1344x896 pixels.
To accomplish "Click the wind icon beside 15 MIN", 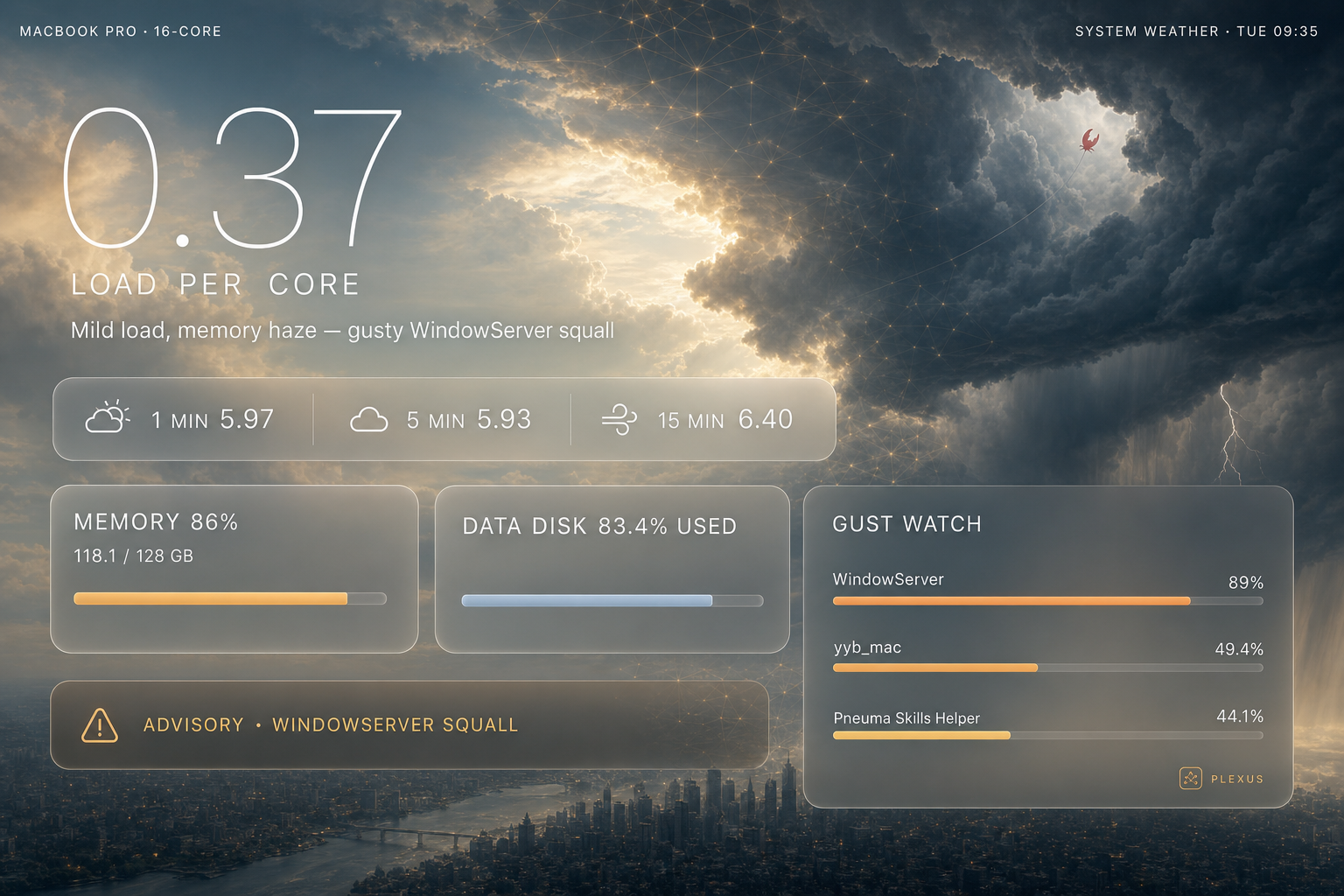I will (x=619, y=419).
